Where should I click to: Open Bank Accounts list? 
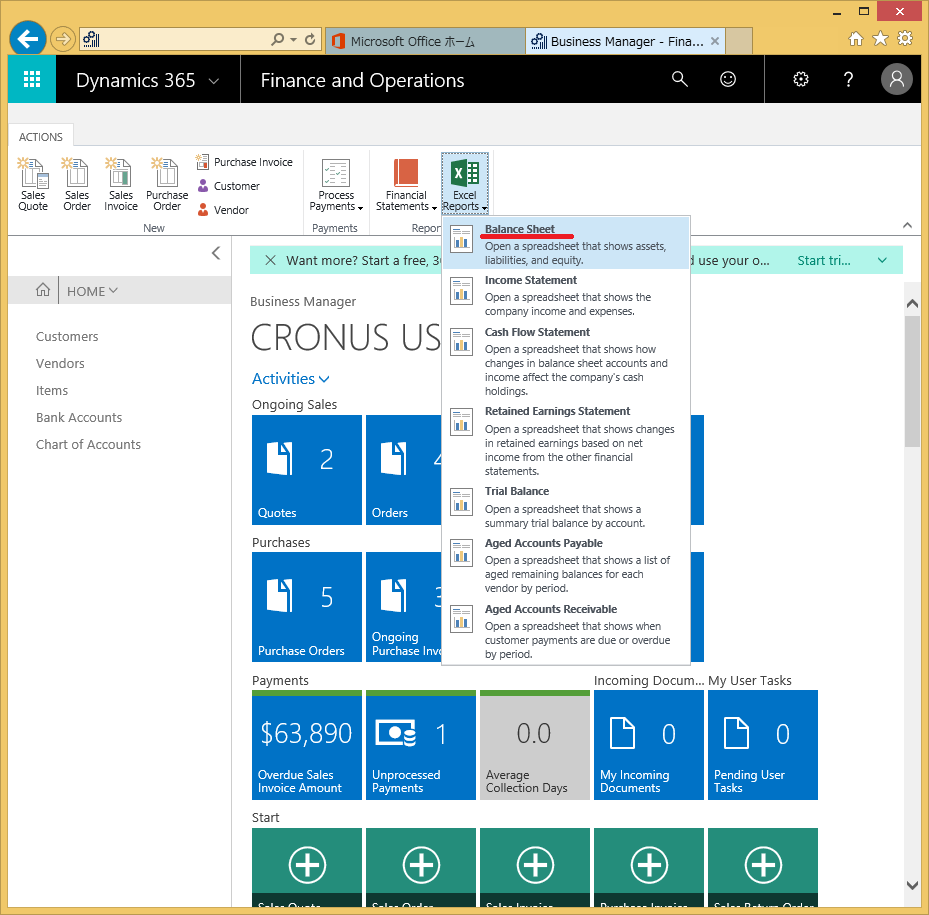(79, 417)
